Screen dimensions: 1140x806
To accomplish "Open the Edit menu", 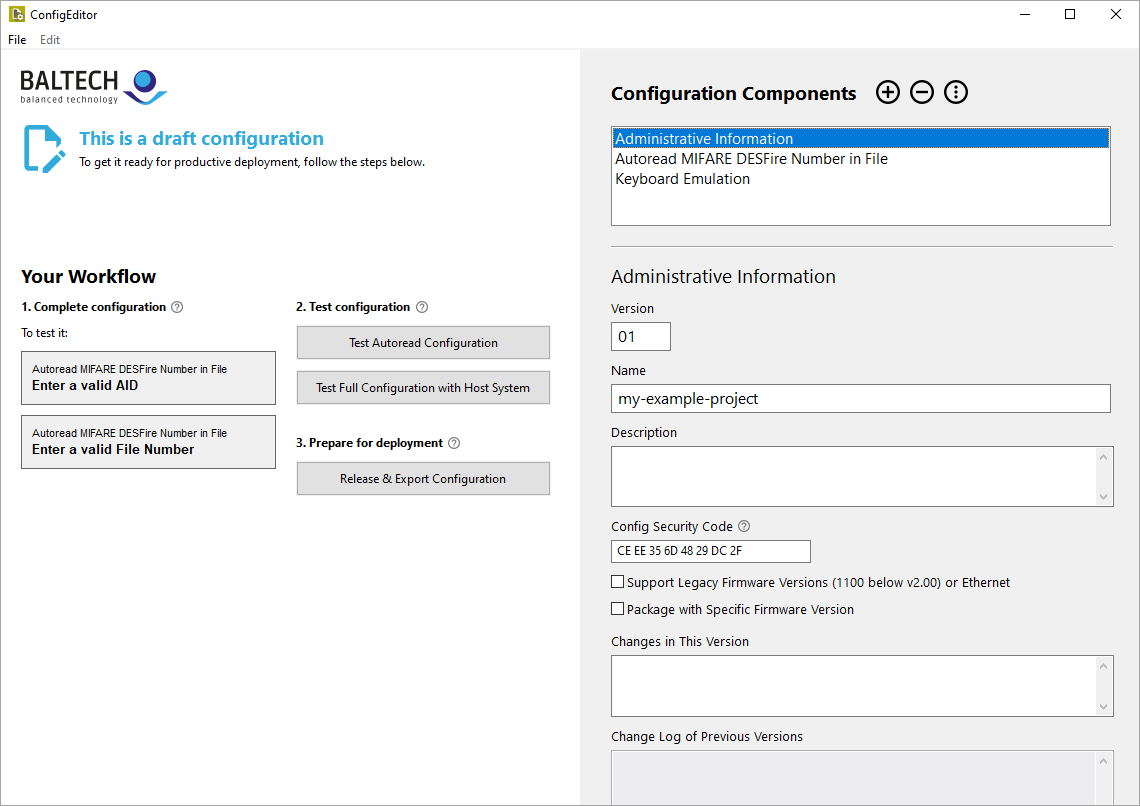I will 49,39.
